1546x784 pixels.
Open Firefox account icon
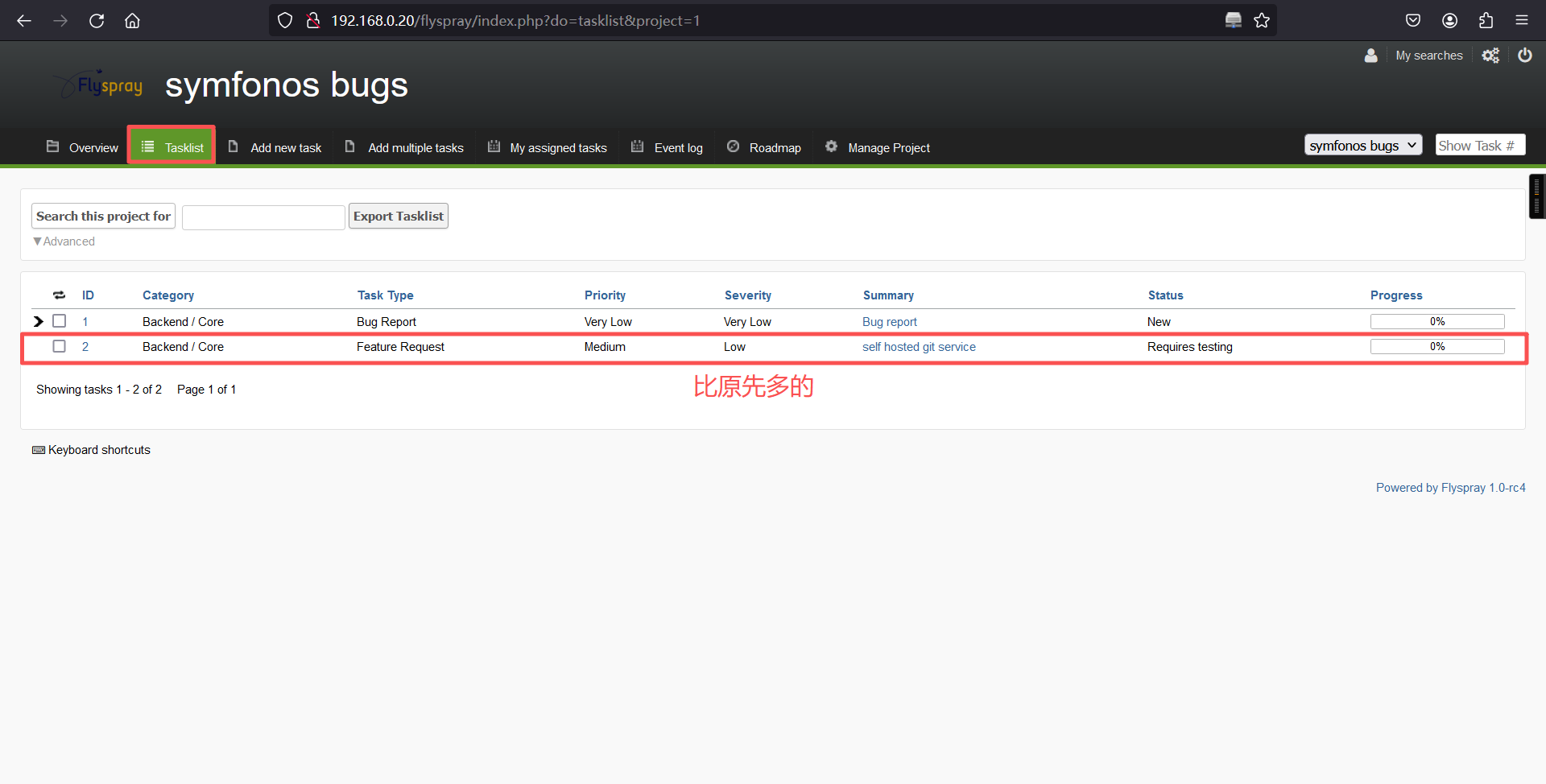(x=1449, y=20)
